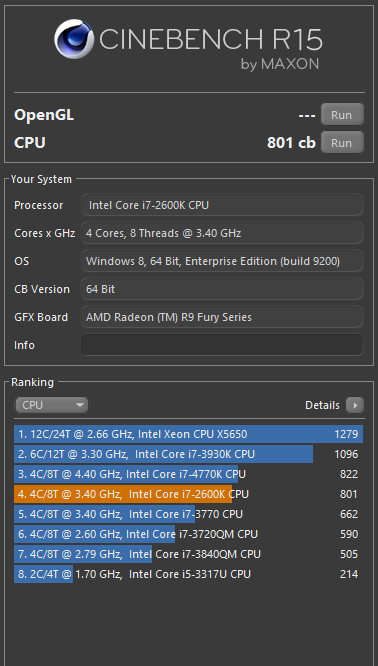Screen dimensions: 378x666
Task: Select ranking row Intel Core i7-3720QM
Action: point(189,534)
